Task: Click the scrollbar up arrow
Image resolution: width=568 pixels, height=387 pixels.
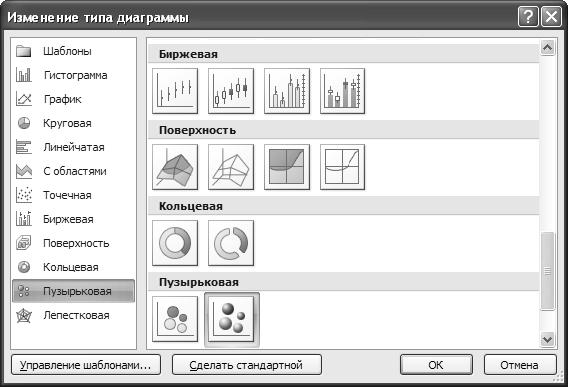Action: coord(547,47)
